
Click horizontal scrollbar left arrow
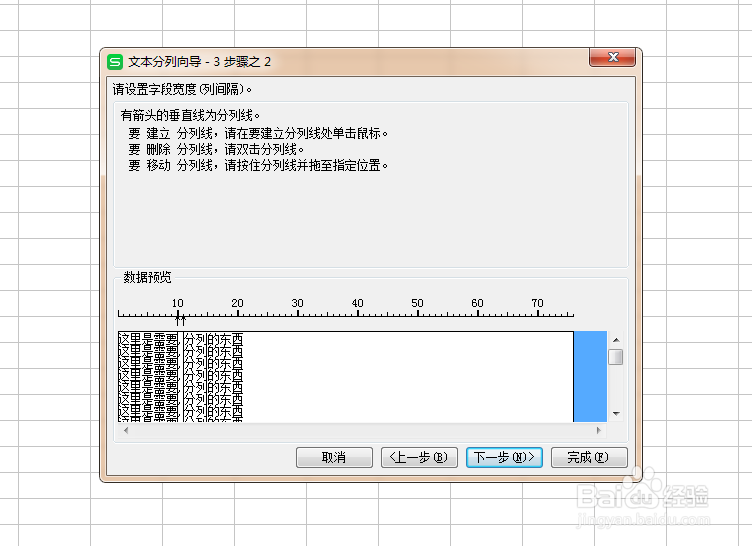tap(126, 430)
